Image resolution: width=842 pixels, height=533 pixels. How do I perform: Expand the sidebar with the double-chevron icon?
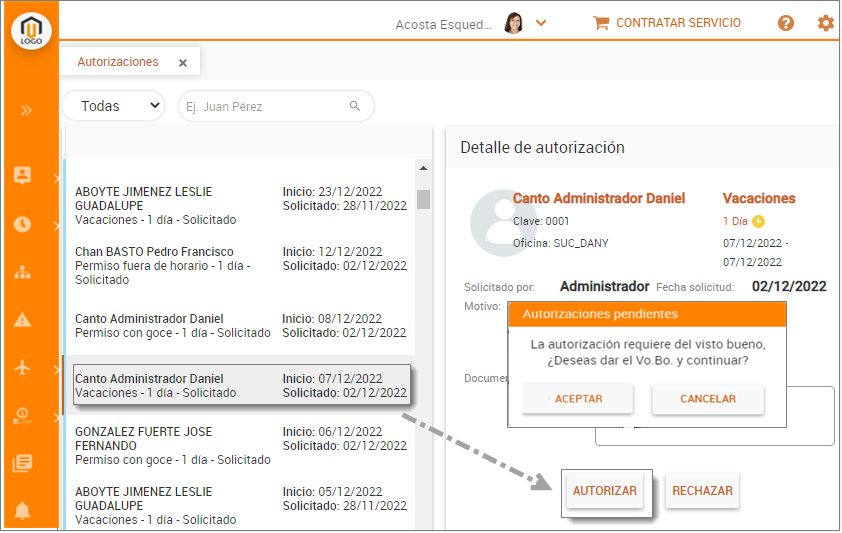[x=26, y=110]
